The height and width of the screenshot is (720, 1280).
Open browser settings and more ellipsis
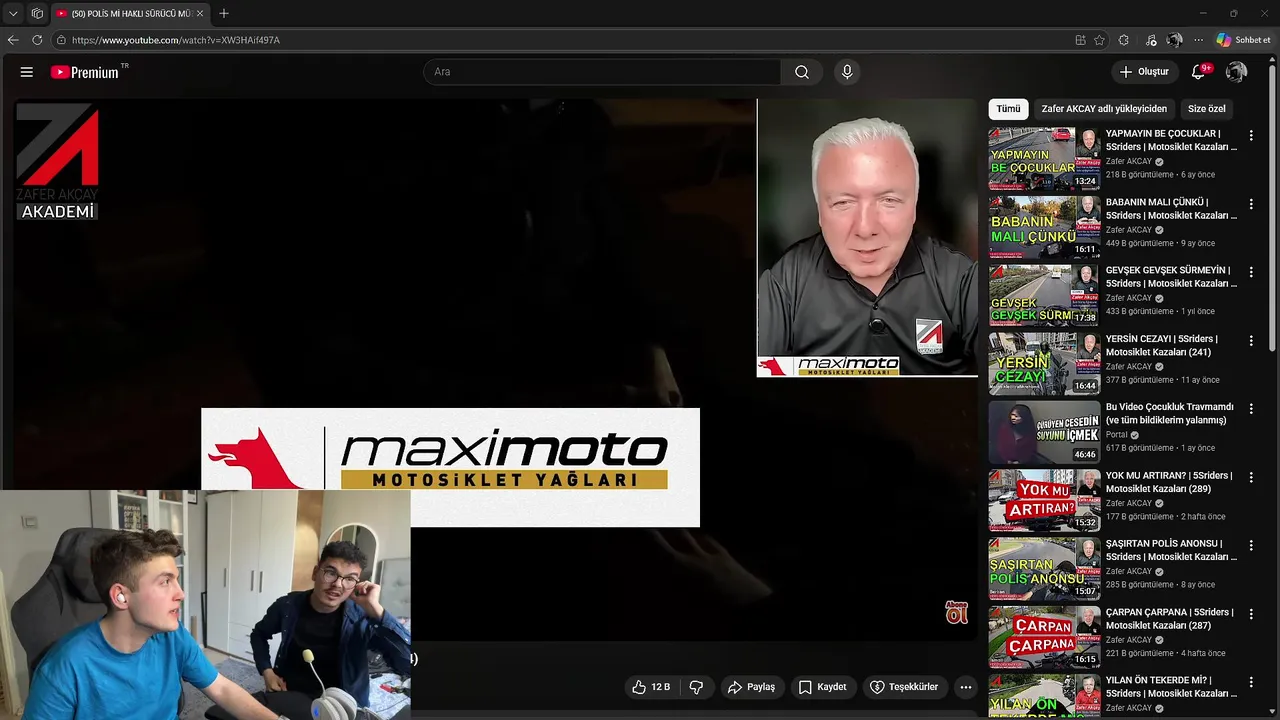(x=1199, y=40)
